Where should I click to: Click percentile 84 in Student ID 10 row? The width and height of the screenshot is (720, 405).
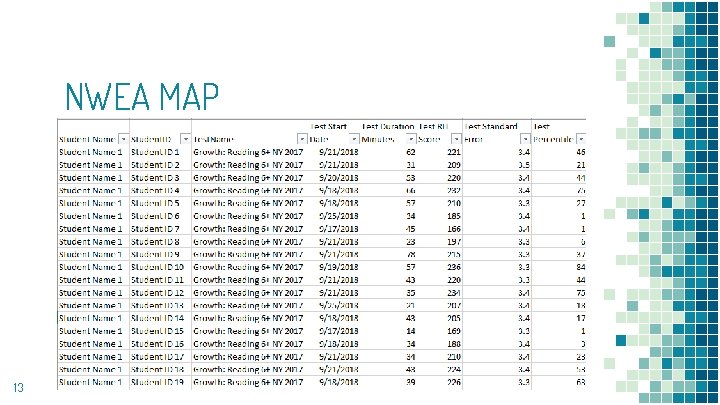click(581, 267)
